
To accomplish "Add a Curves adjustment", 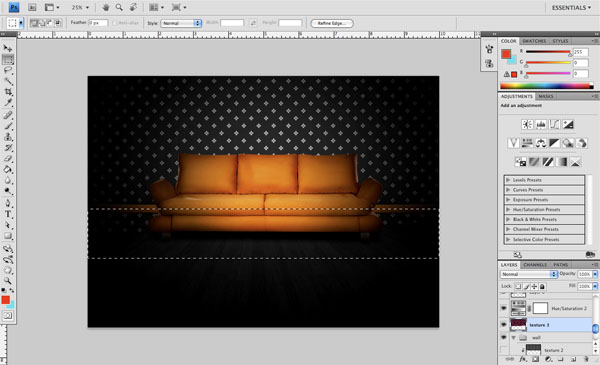I will point(554,124).
